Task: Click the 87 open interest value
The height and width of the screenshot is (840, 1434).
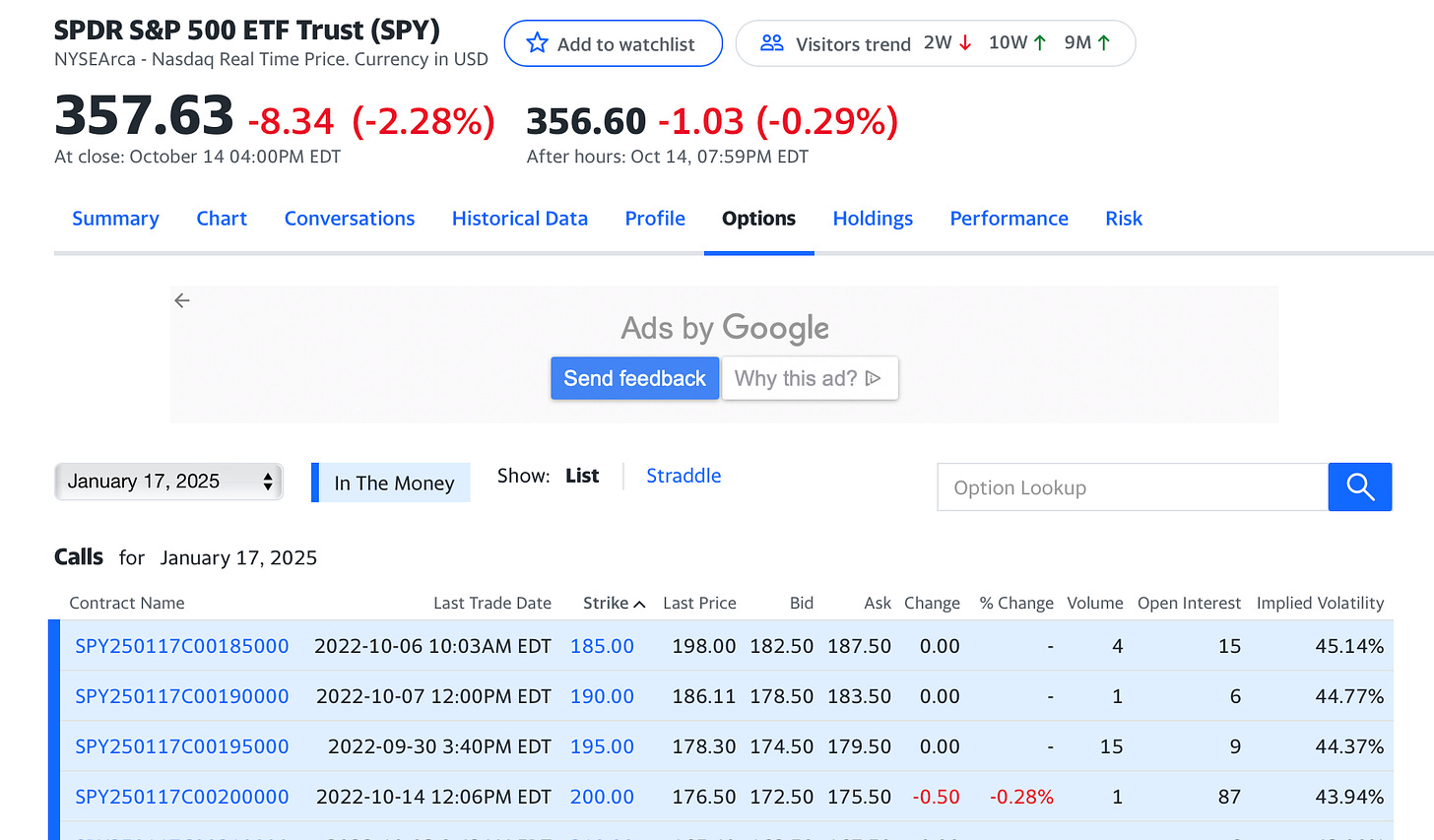Action: 1229,797
